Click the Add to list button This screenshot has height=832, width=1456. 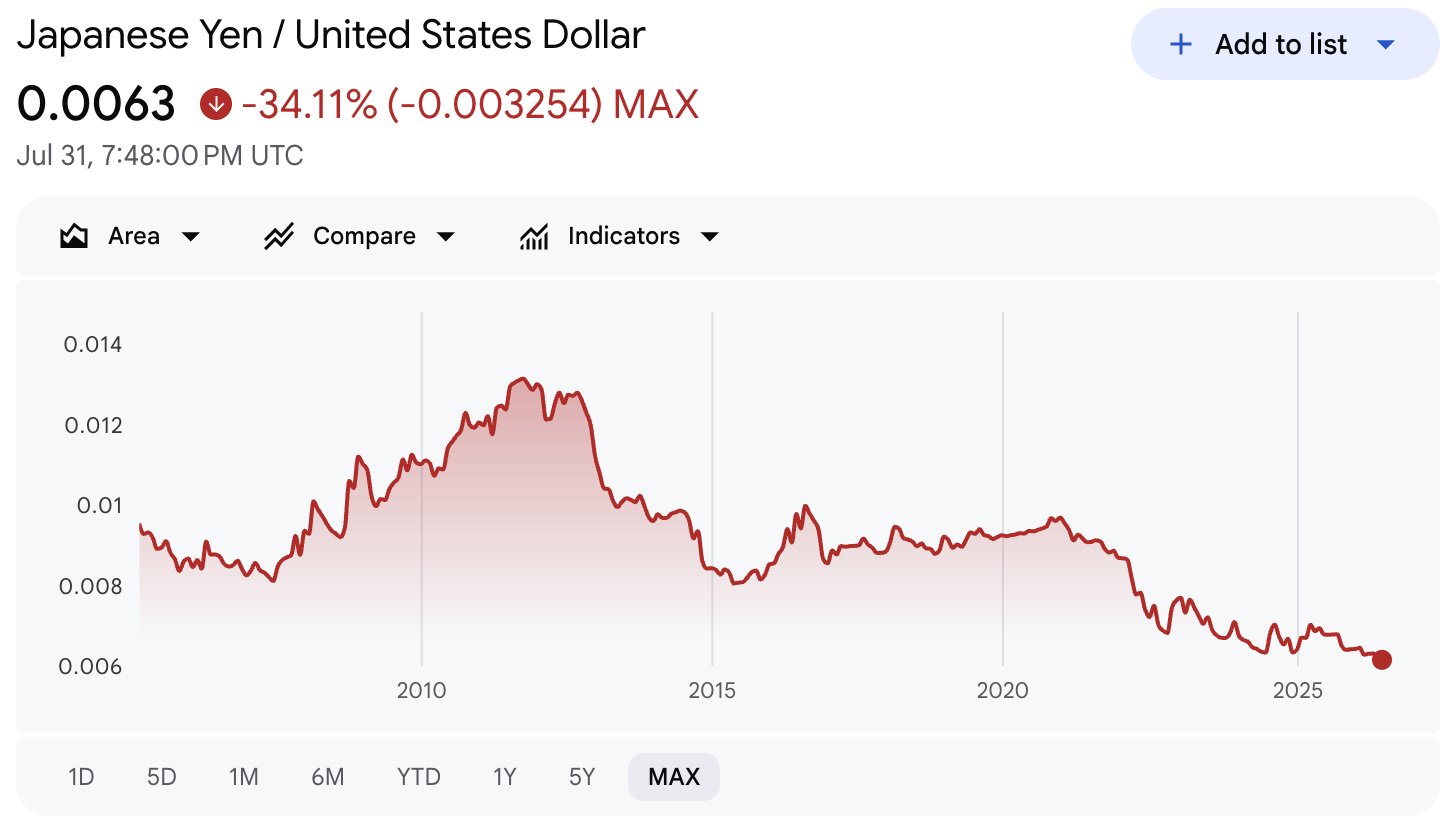(1284, 44)
